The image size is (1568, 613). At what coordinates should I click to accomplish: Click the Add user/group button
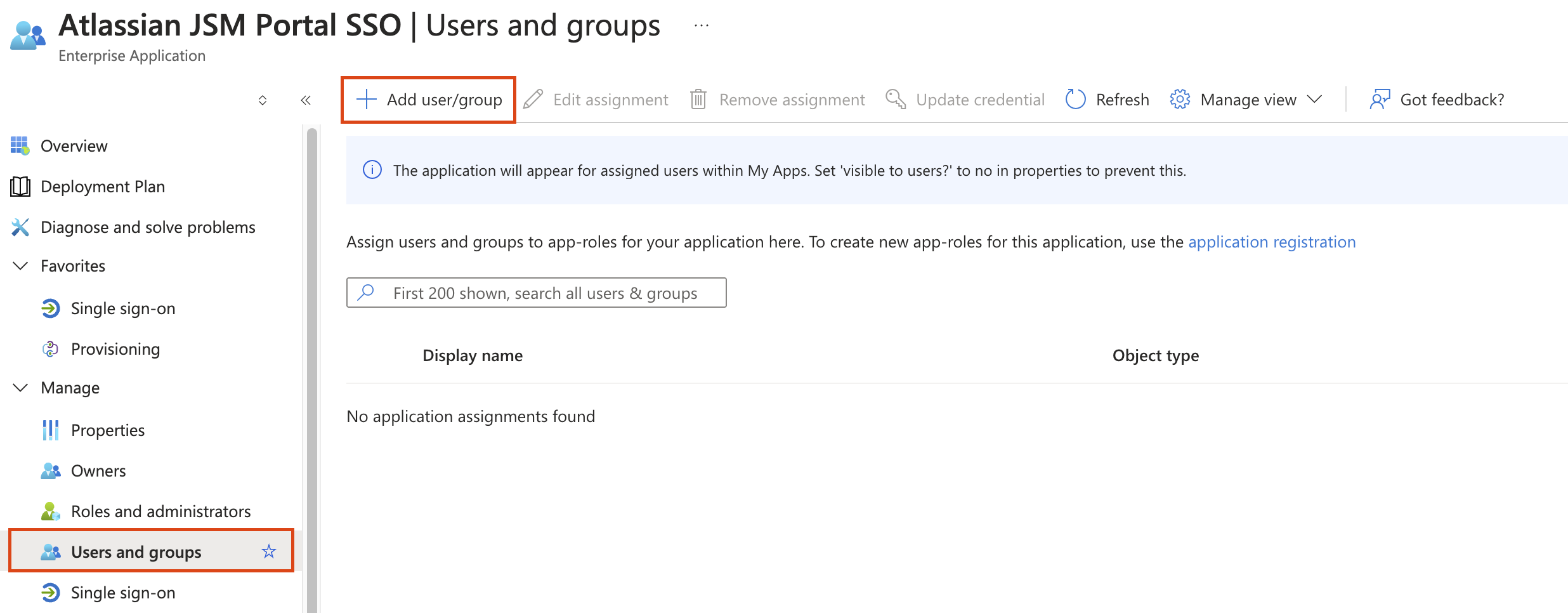tap(428, 100)
